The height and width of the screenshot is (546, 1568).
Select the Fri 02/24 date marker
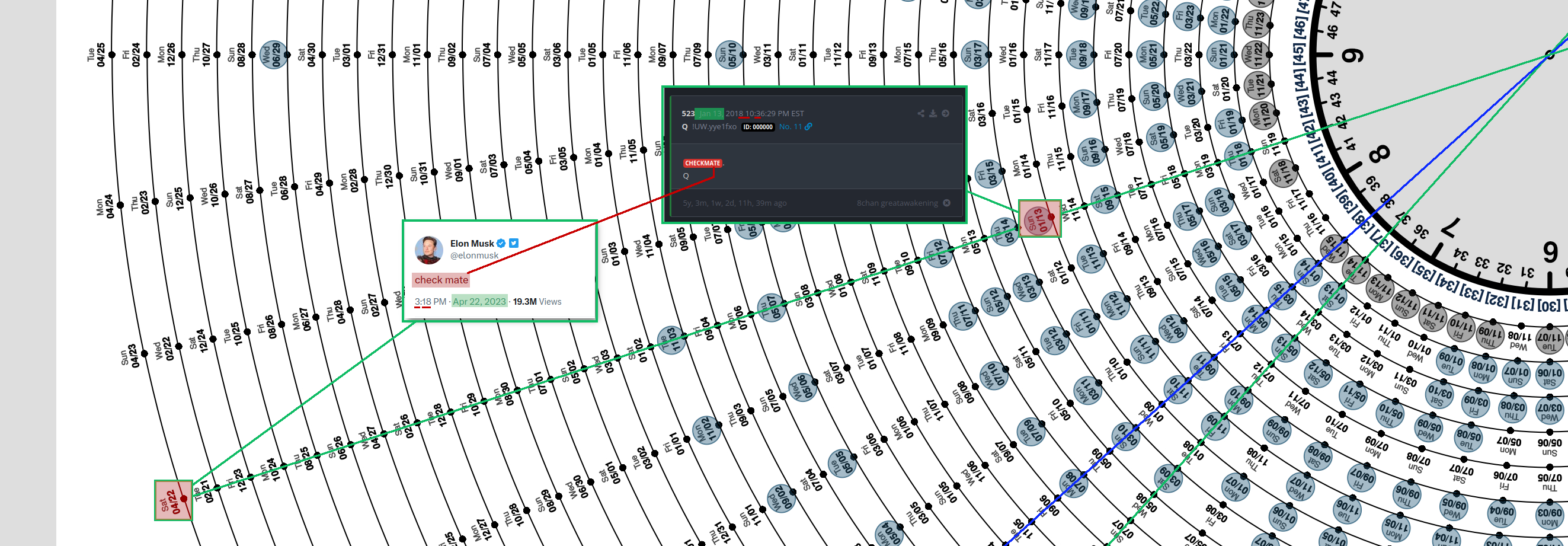(131, 55)
